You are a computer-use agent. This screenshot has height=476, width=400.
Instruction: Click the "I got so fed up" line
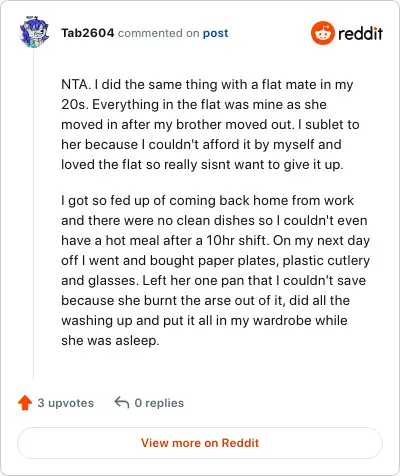click(207, 201)
